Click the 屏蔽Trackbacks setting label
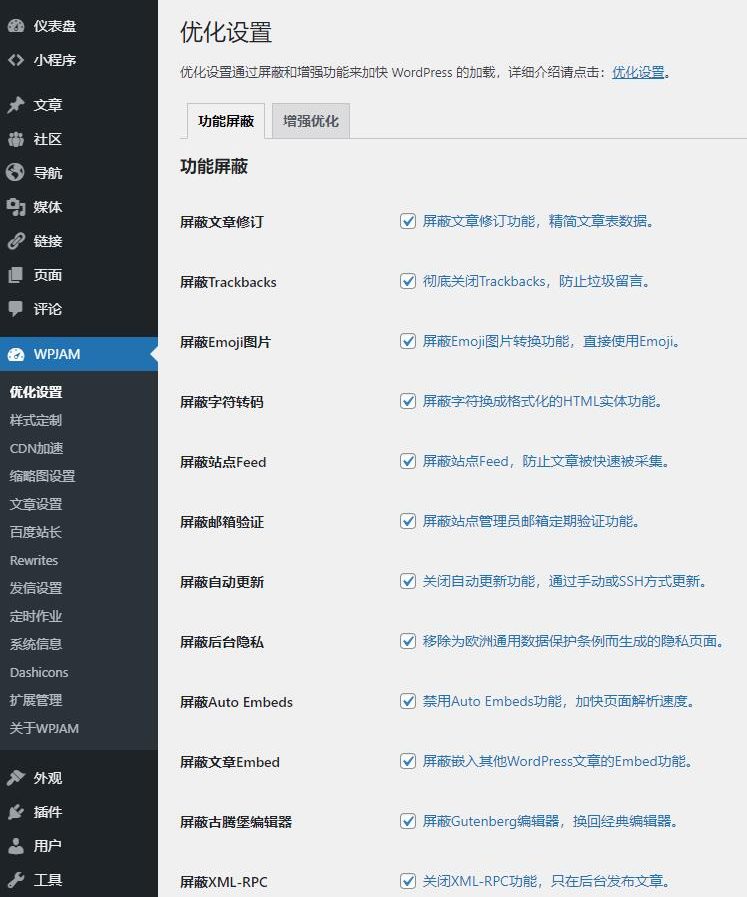The image size is (747, 897). [228, 282]
